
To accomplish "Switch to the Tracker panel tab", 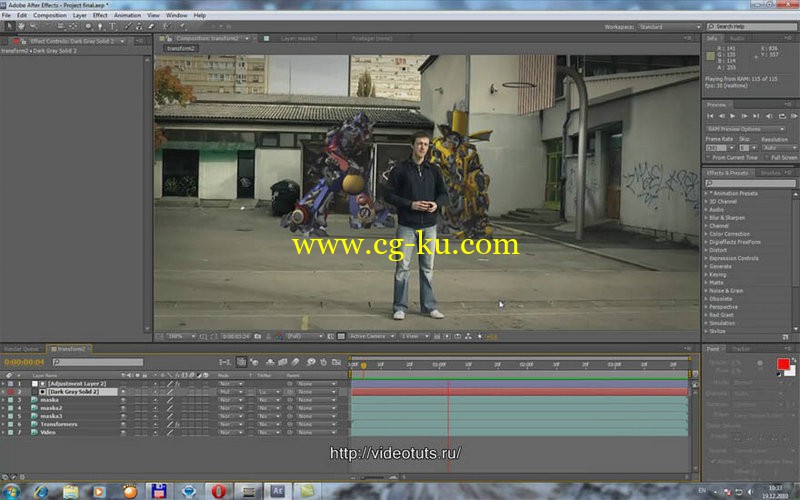I will pyautogui.click(x=740, y=349).
